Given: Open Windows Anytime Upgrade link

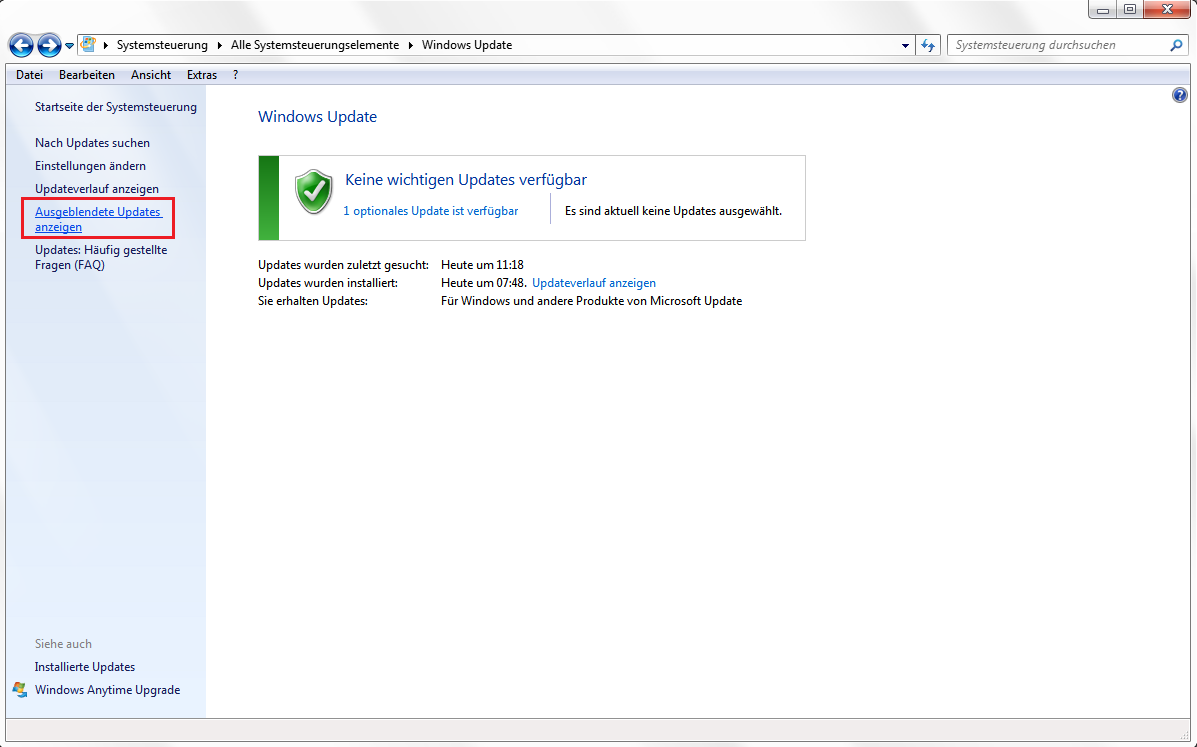Looking at the screenshot, I should [108, 690].
